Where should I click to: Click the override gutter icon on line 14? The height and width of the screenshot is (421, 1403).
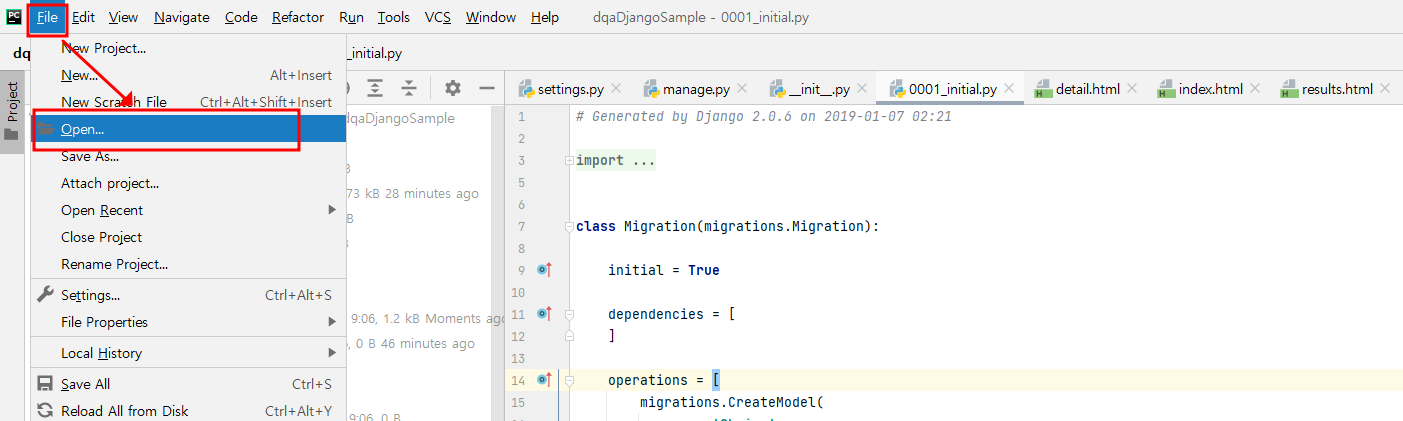544,380
